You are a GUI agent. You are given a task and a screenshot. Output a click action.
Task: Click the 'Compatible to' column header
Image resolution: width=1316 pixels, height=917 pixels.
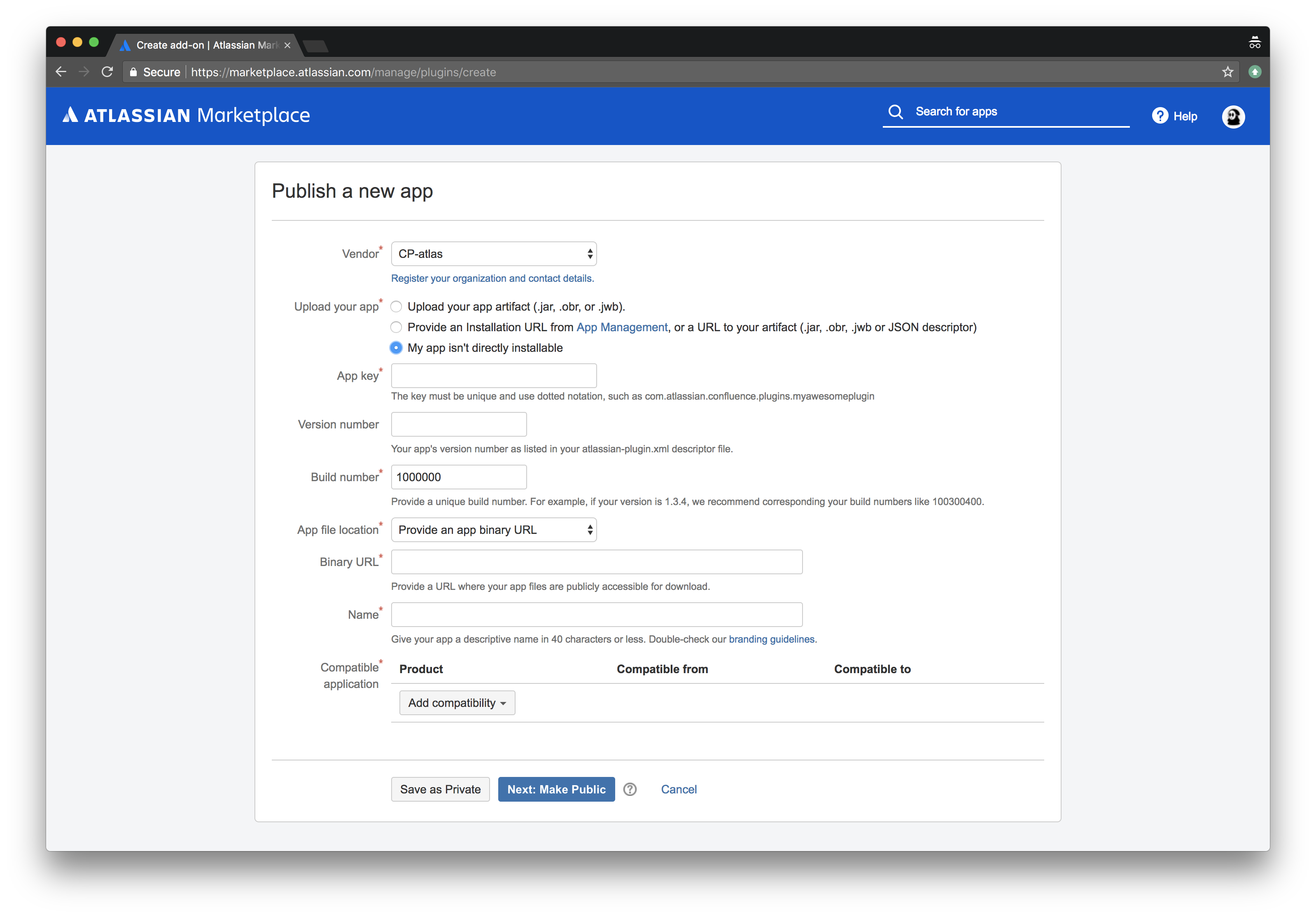[872, 669]
